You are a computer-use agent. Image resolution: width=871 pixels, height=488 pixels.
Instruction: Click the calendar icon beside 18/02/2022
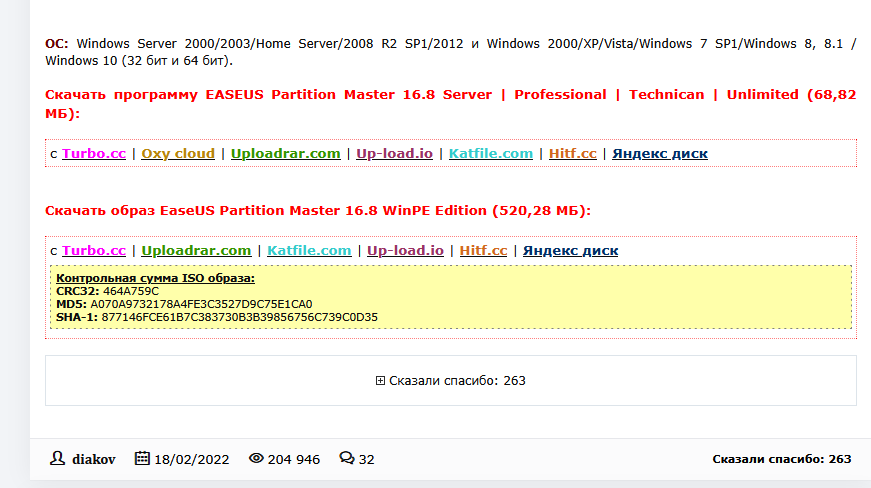[142, 458]
